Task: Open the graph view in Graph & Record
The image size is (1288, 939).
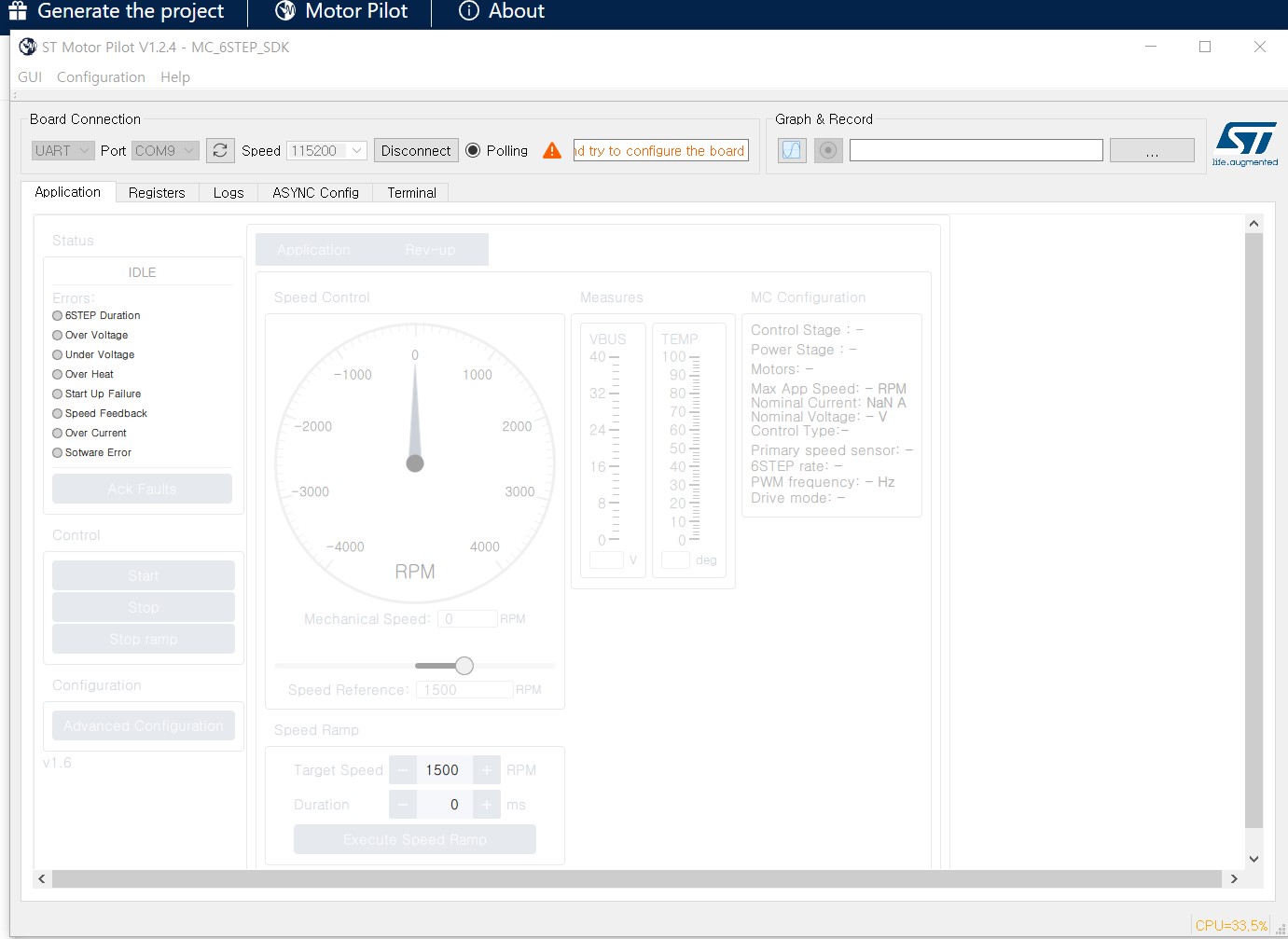Action: click(791, 149)
